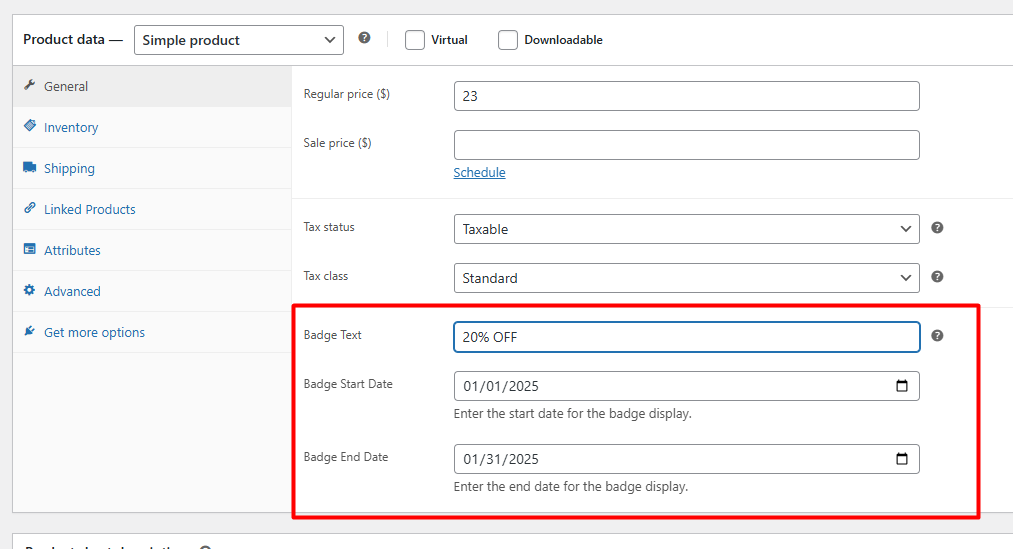Enable the Virtual checkbox
Image resolution: width=1013 pixels, height=549 pixels.
point(415,40)
